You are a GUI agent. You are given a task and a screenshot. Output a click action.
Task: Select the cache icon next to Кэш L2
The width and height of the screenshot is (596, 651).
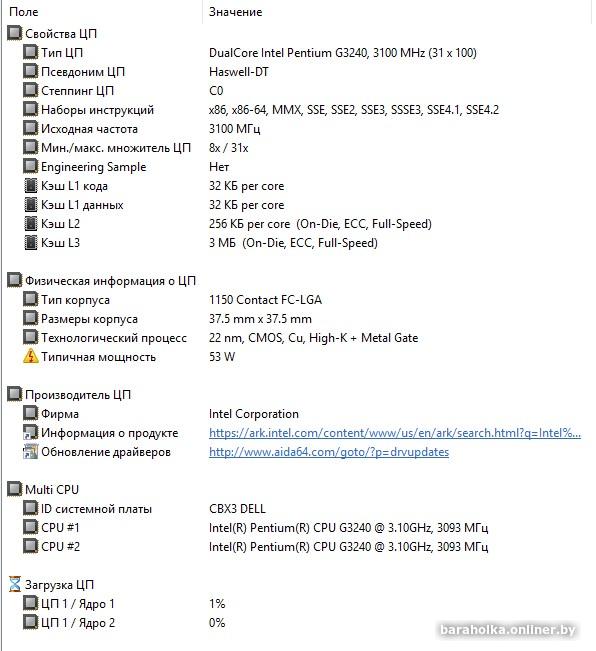(30, 223)
